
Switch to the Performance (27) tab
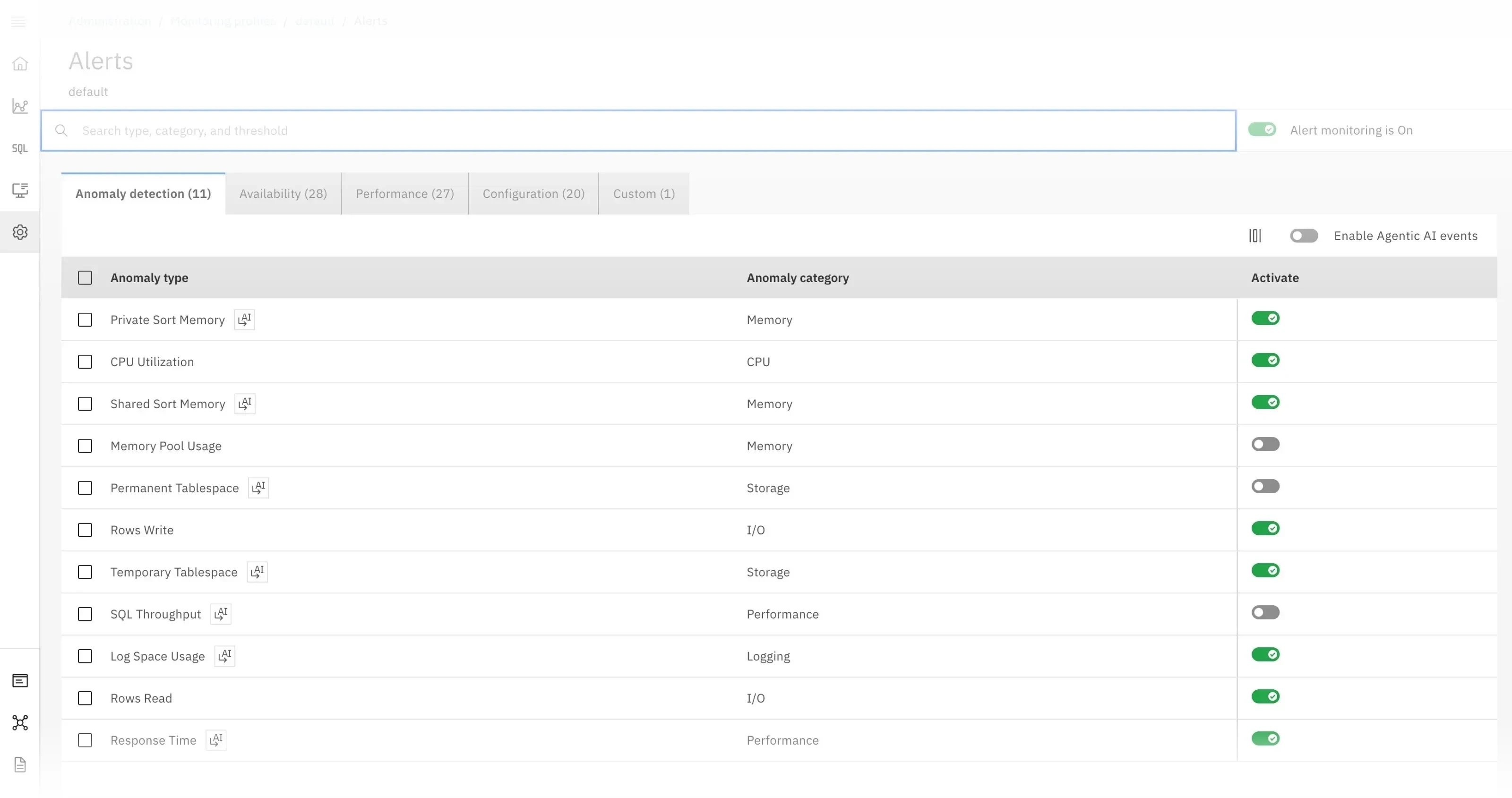point(405,194)
